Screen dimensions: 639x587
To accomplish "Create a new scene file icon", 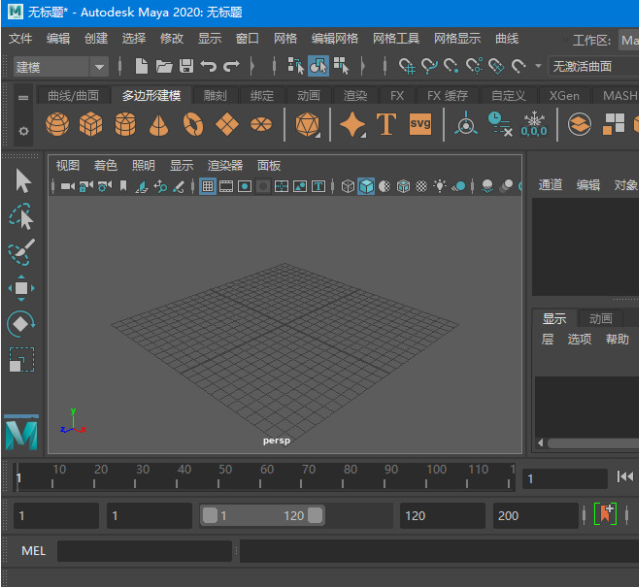I will (x=141, y=66).
